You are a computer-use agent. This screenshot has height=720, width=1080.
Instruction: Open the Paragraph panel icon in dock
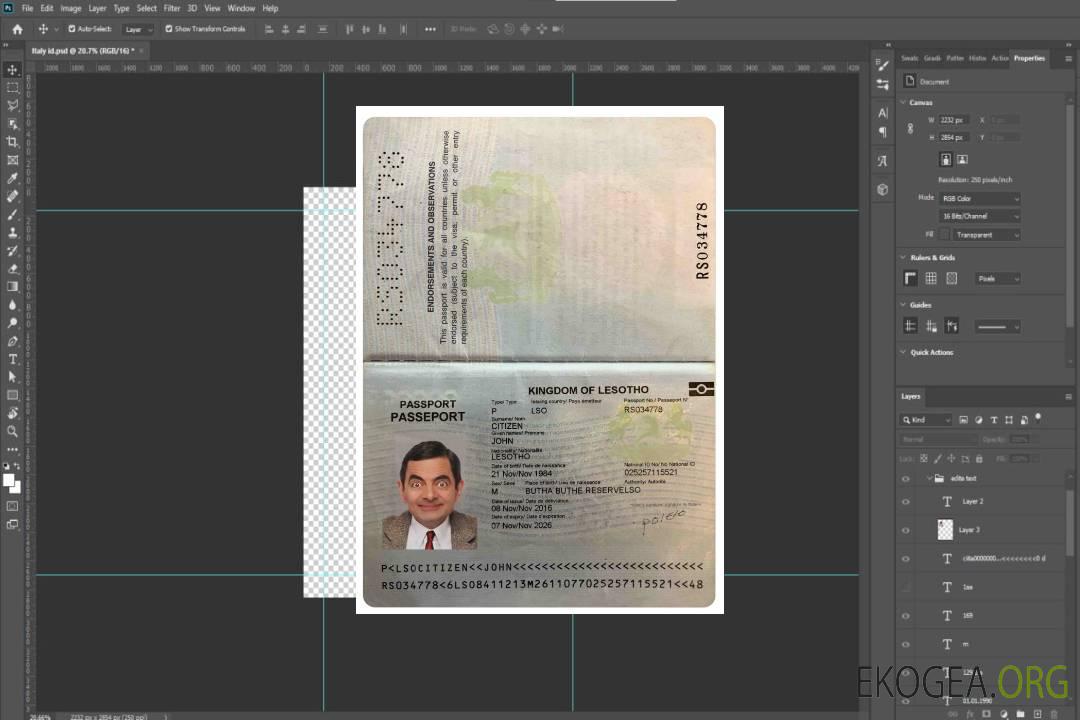tap(882, 132)
